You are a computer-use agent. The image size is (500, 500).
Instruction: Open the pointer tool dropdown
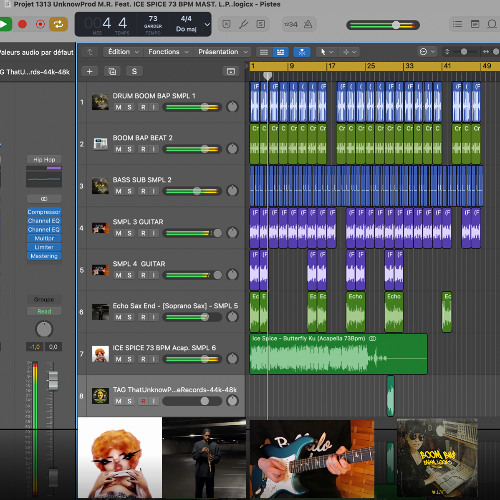pos(326,52)
